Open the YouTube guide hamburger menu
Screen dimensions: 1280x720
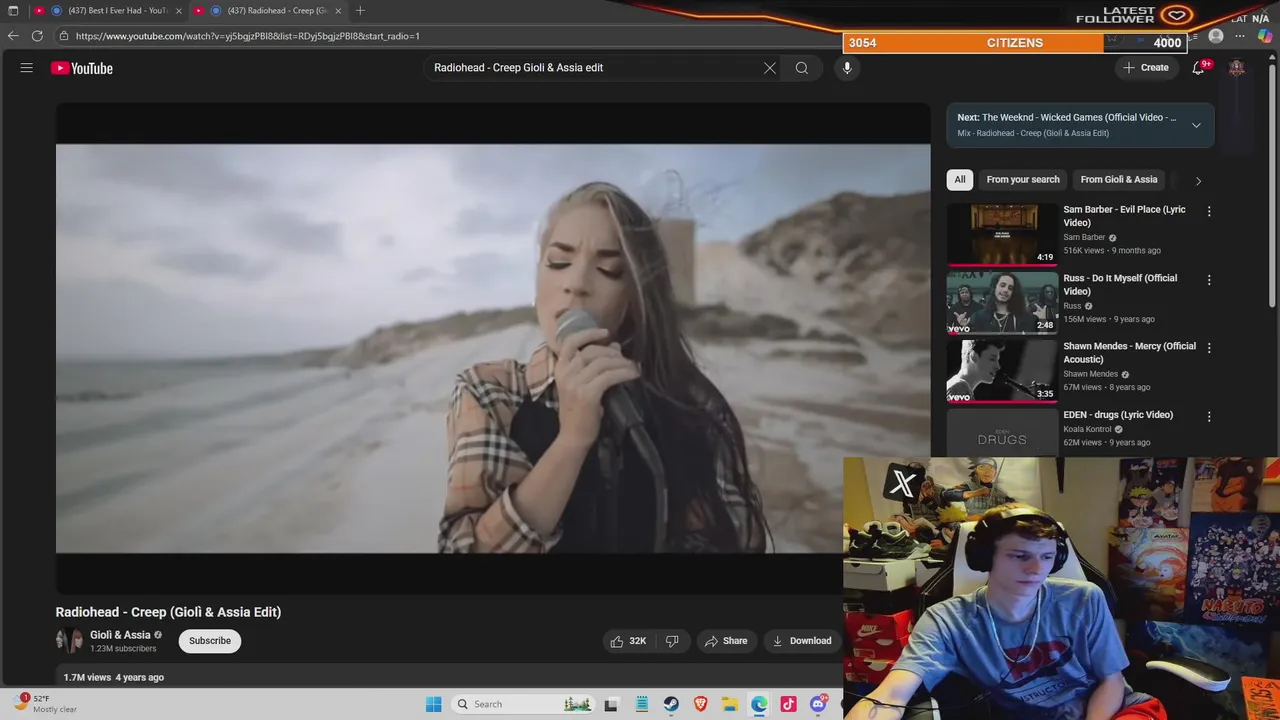(x=27, y=68)
